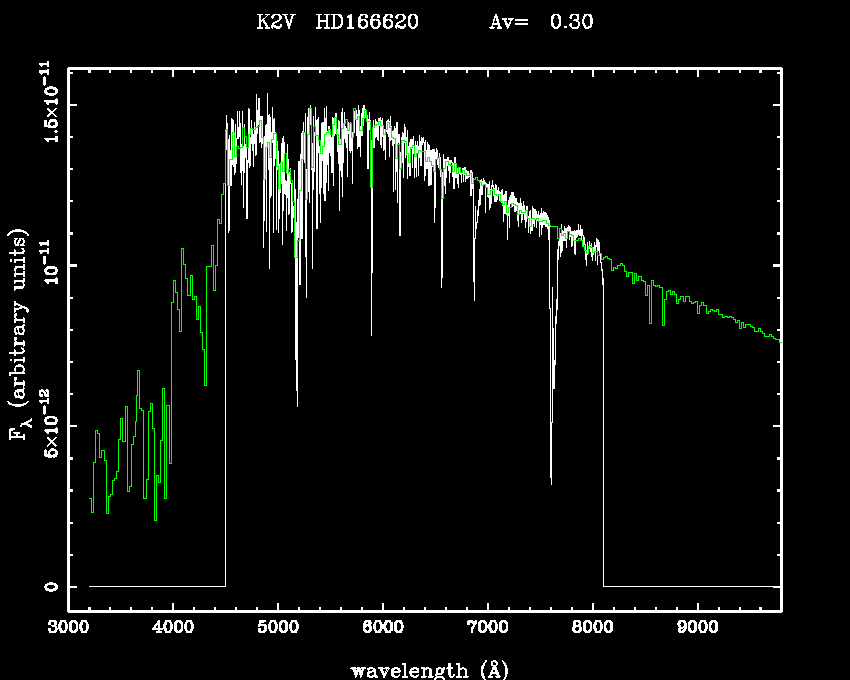Click bottom of deep absorption dip near 7600 Å
The height and width of the screenshot is (680, 850).
551,480
